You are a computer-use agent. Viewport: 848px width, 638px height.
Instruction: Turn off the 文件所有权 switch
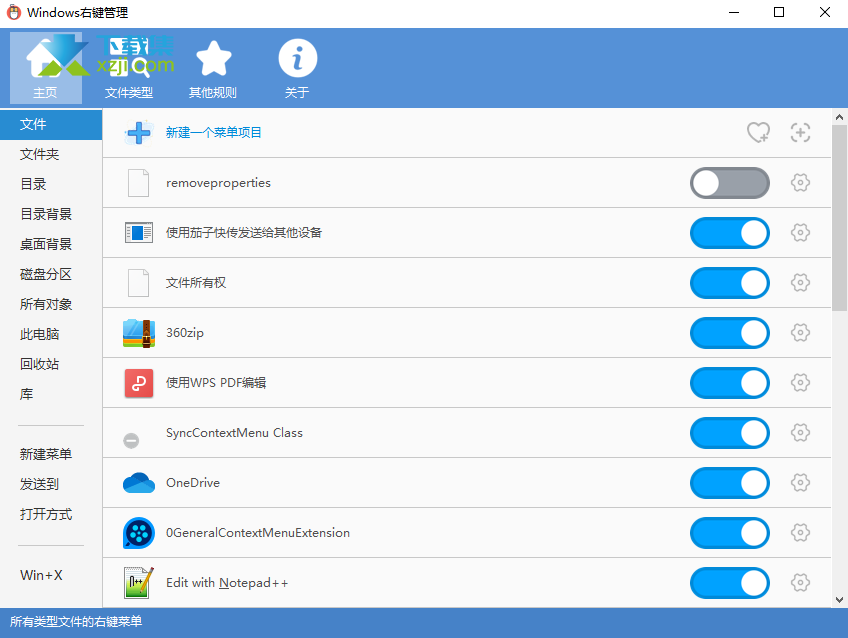coord(730,283)
